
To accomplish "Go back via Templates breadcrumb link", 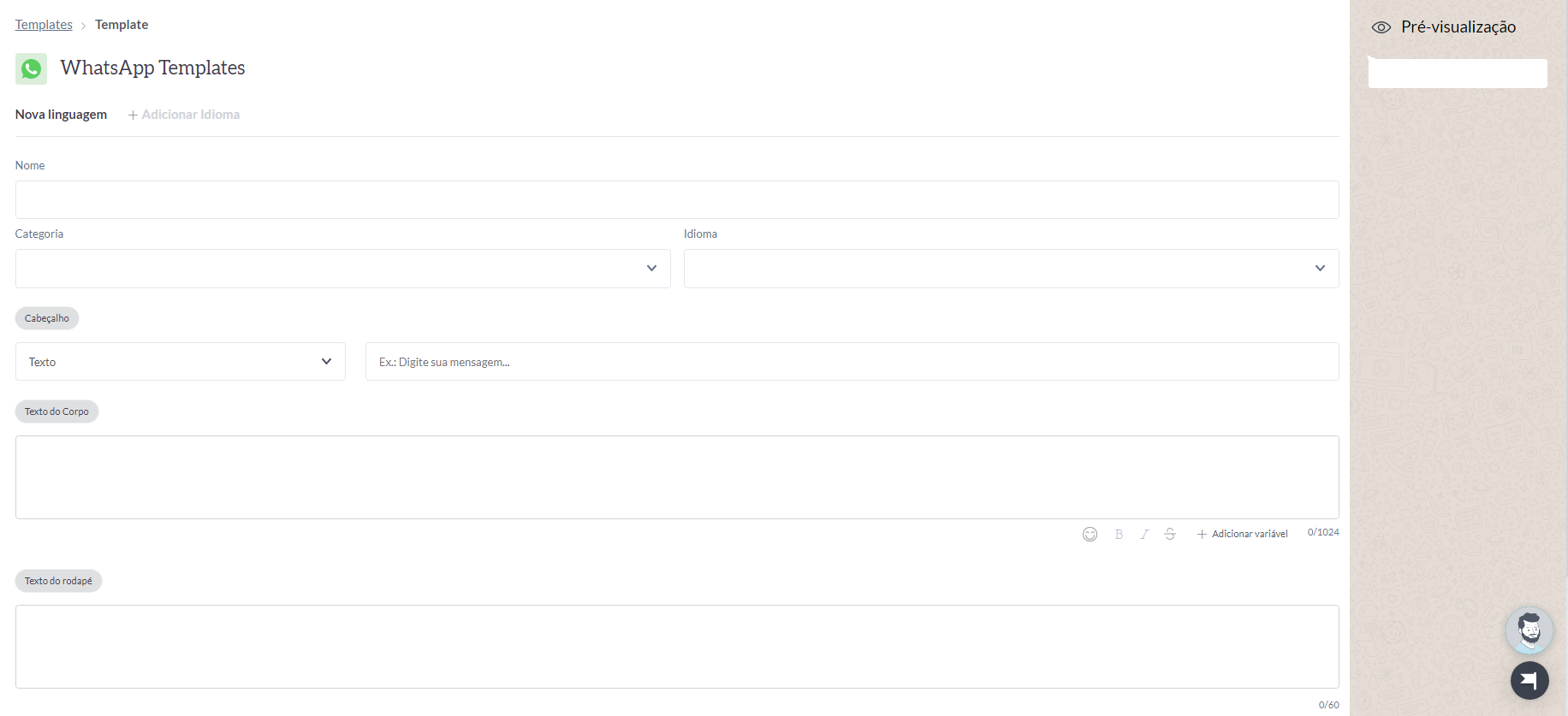I will 44,25.
